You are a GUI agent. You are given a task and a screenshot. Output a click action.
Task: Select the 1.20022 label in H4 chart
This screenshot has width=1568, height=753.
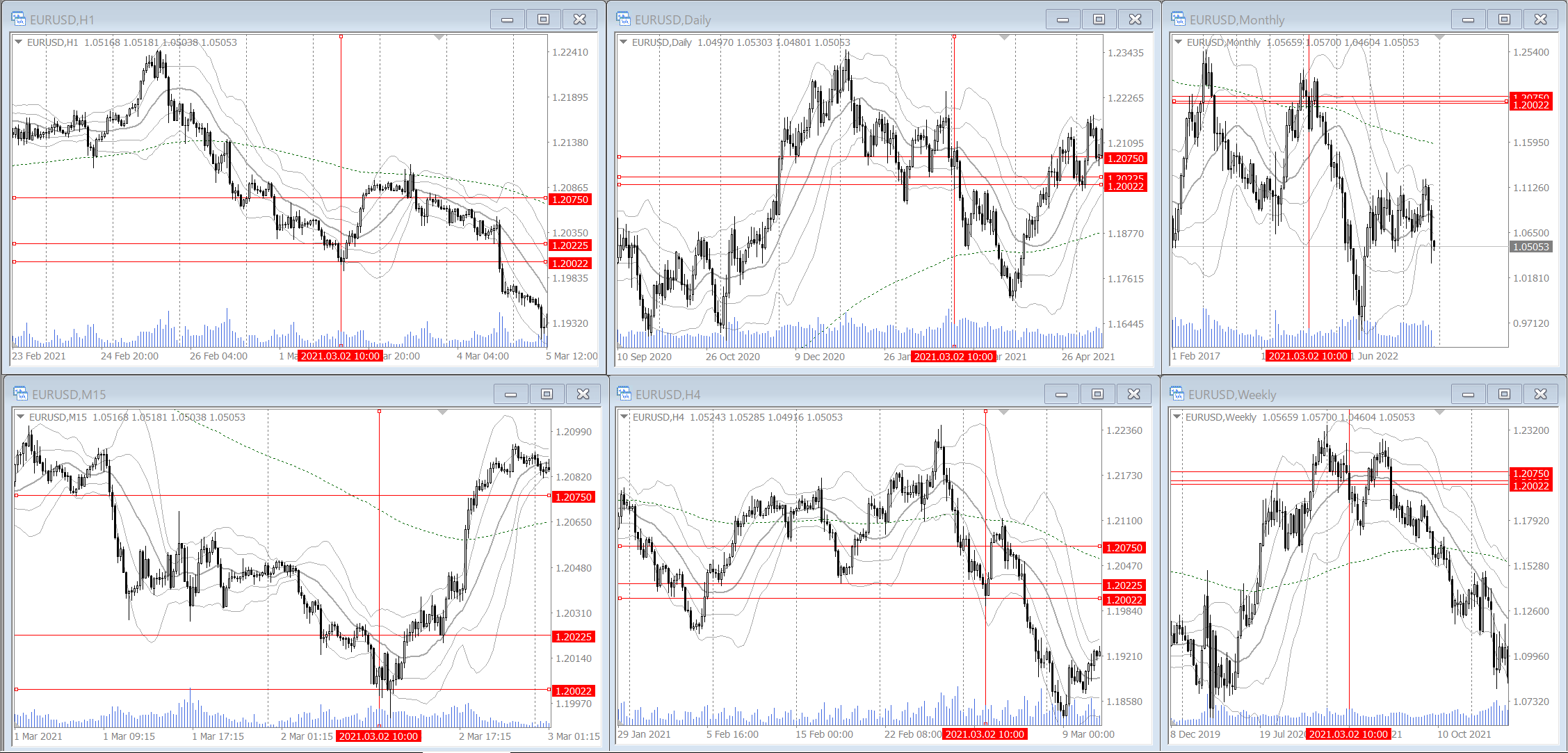point(1124,600)
